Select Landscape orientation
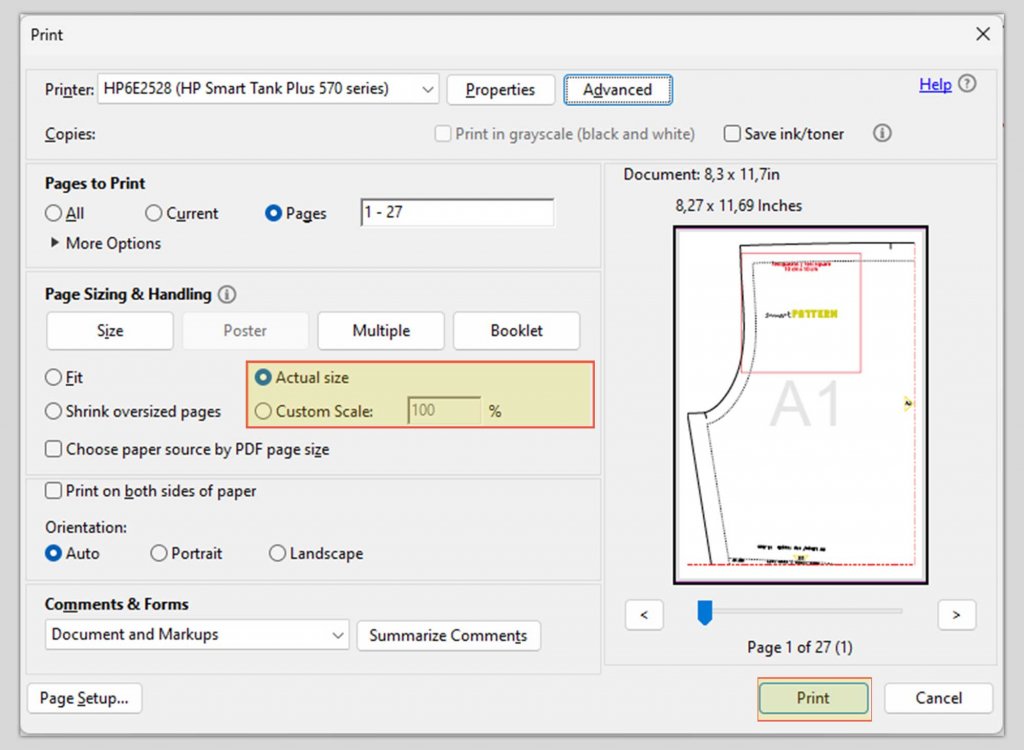The image size is (1024, 750). pos(277,553)
